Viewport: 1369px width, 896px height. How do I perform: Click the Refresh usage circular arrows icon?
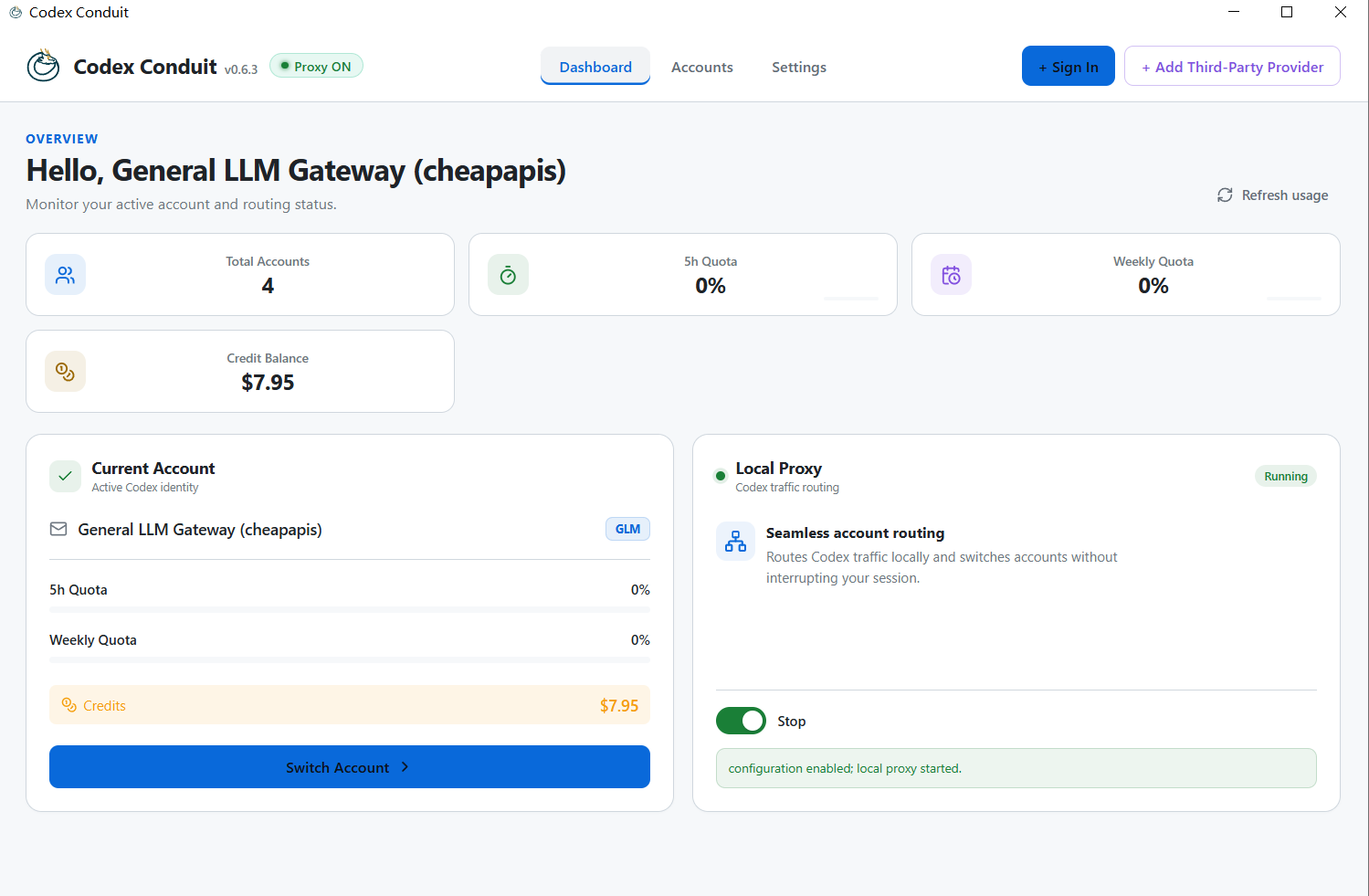coord(1225,195)
